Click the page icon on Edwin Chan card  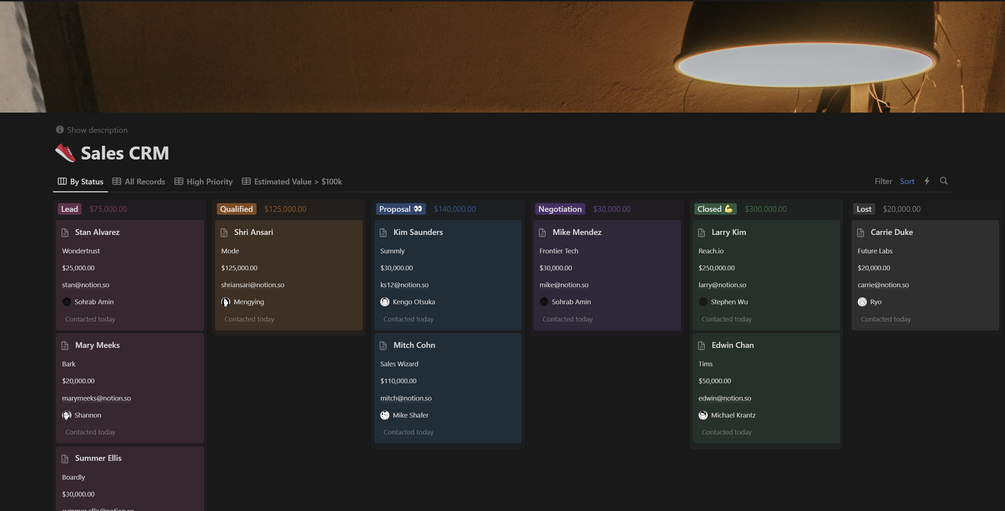click(701, 346)
